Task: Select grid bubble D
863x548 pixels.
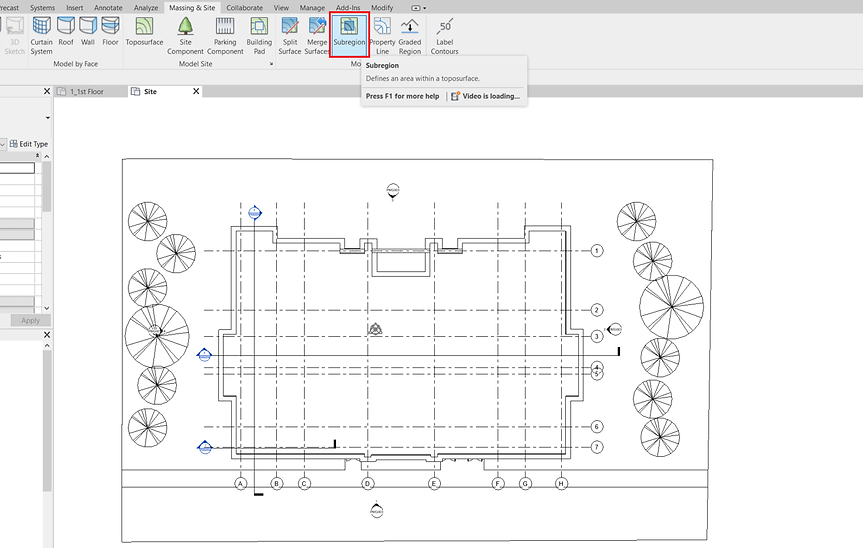Action: (x=368, y=484)
